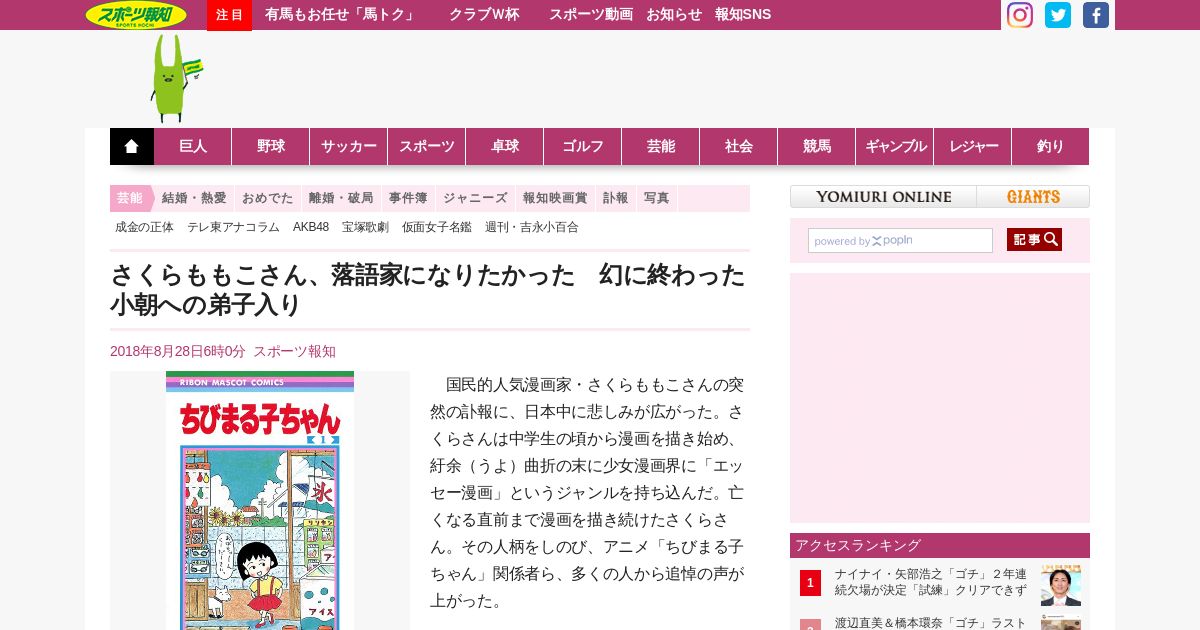The height and width of the screenshot is (630, 1200).
Task: Open the ギャンブル navigation tab
Action: (x=895, y=147)
